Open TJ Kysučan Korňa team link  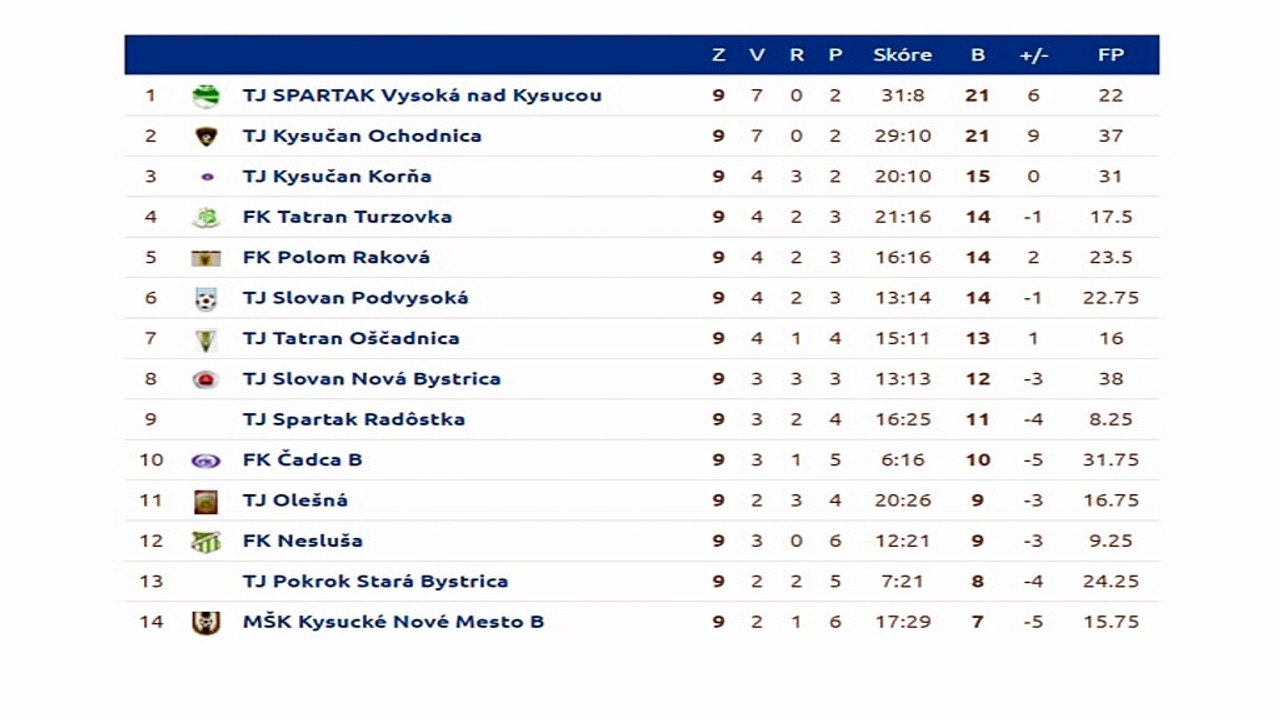[337, 176]
